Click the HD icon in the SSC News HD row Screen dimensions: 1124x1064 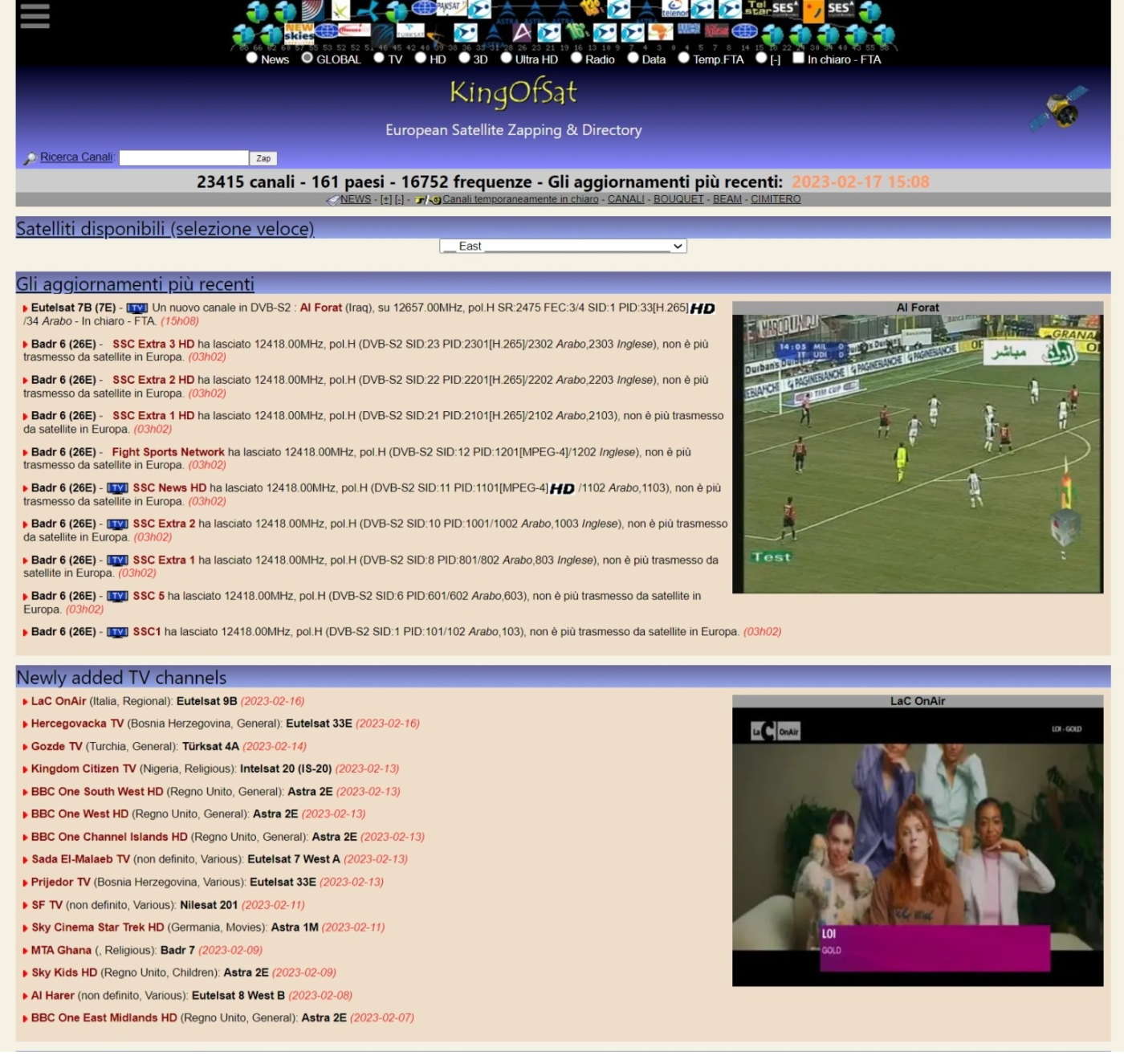pos(562,489)
